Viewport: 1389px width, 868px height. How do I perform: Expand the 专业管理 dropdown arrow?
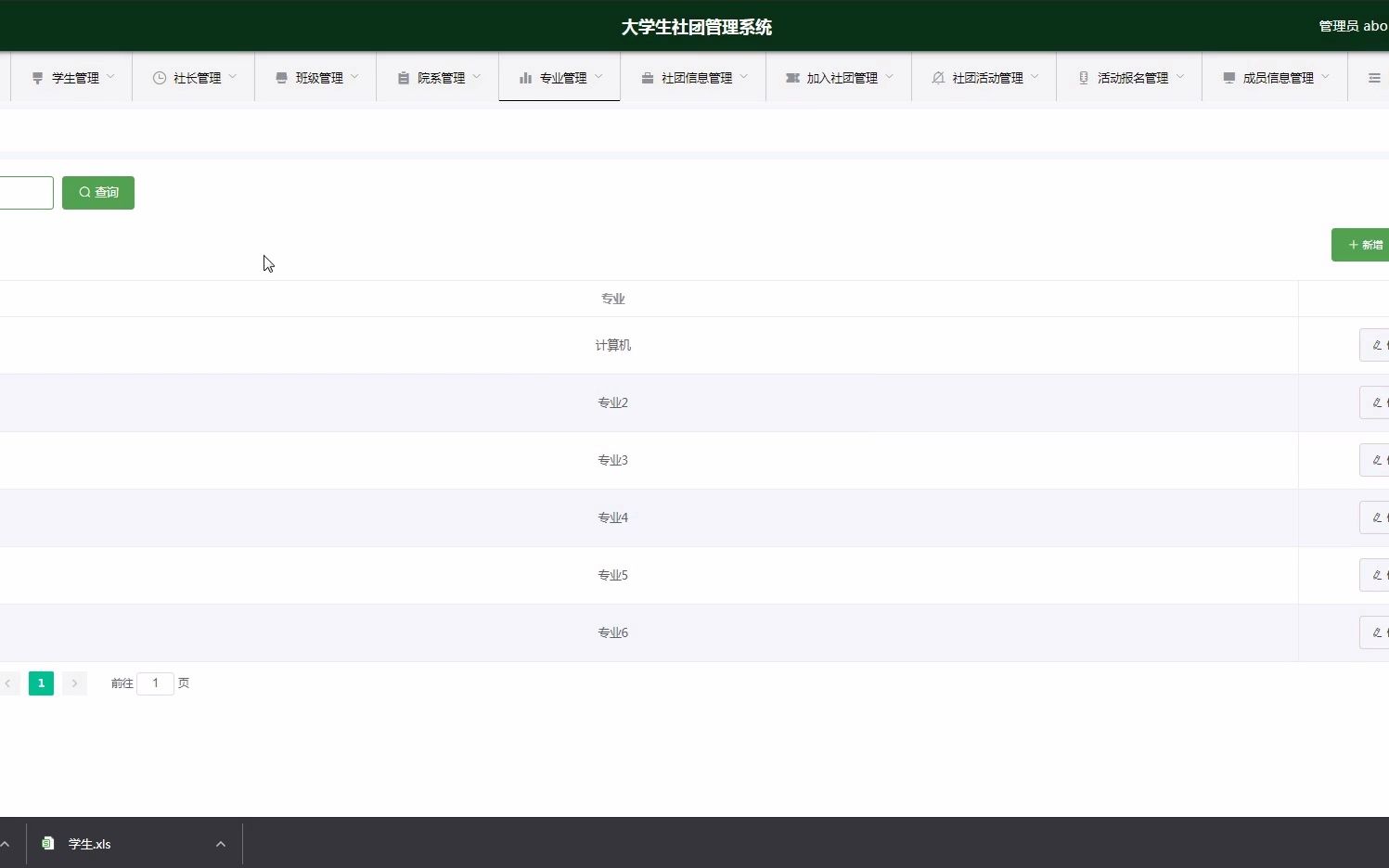(x=598, y=76)
